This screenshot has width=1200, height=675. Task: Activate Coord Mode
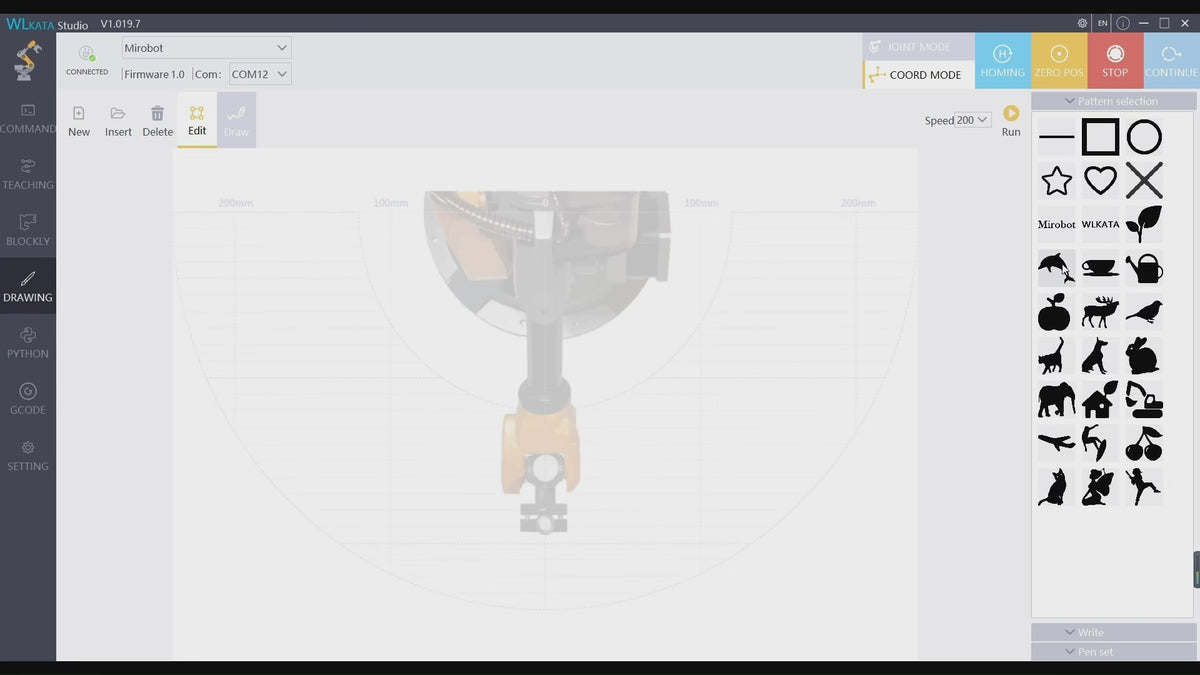coord(918,75)
